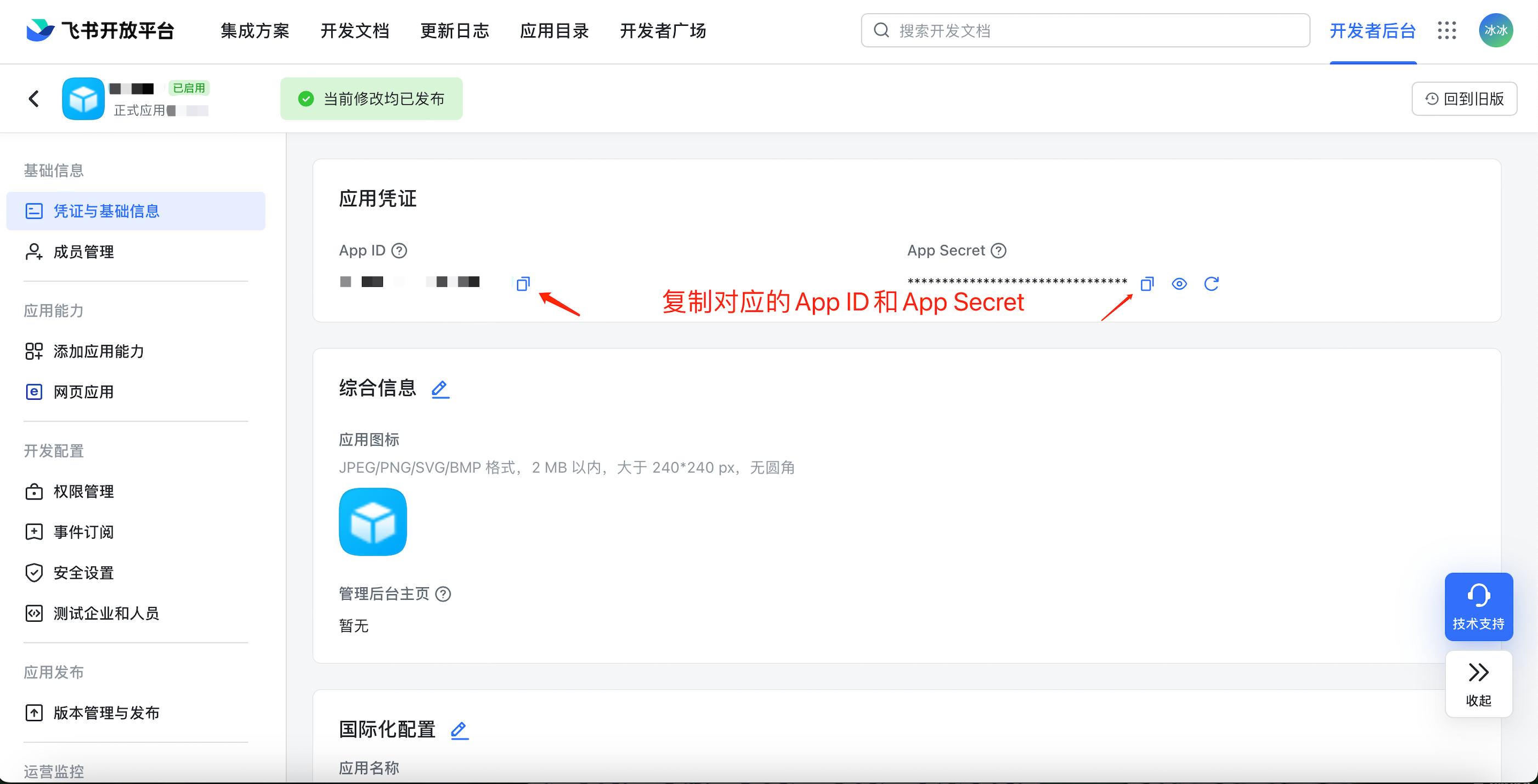Click the 已启用 status badge

click(189, 88)
